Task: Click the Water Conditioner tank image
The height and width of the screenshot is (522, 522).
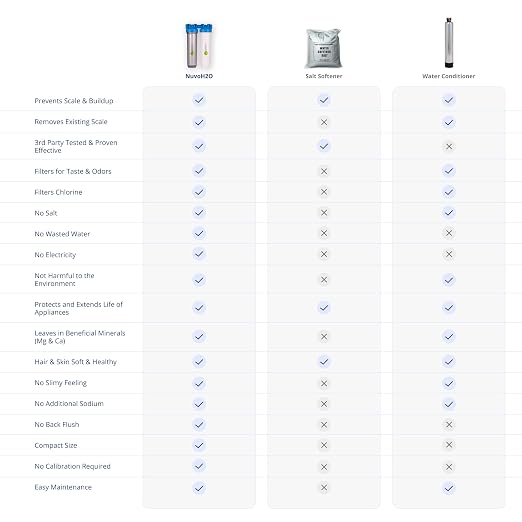Action: pos(449,43)
